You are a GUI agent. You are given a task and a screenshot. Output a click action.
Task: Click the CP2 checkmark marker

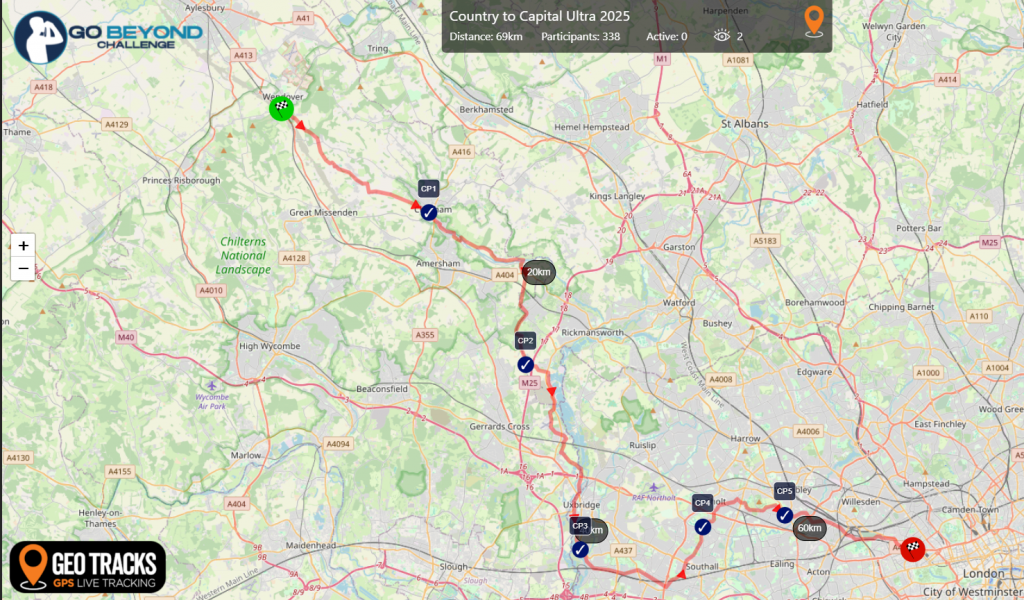[x=525, y=364]
